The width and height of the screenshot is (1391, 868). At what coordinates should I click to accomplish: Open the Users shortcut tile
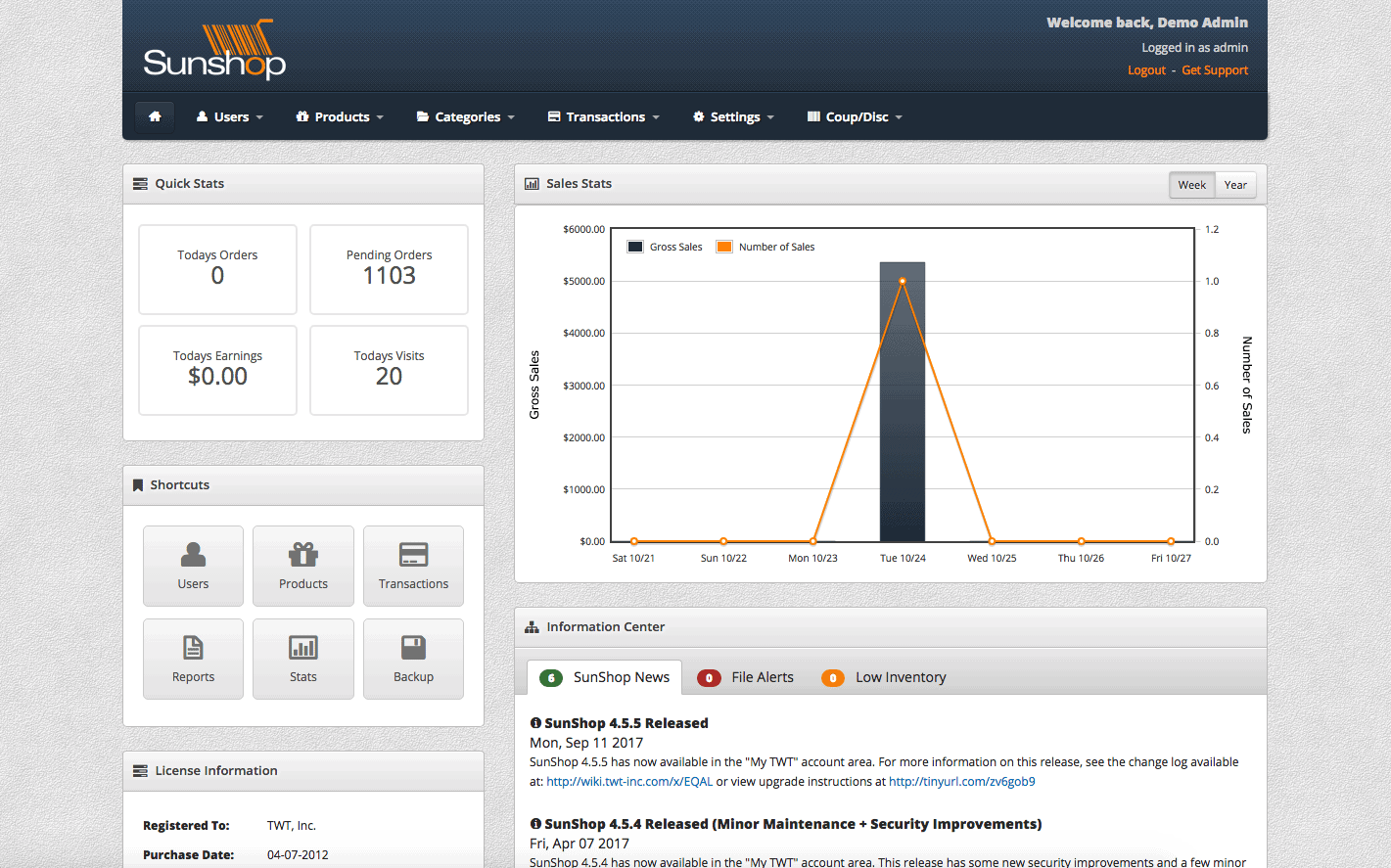[x=193, y=566]
